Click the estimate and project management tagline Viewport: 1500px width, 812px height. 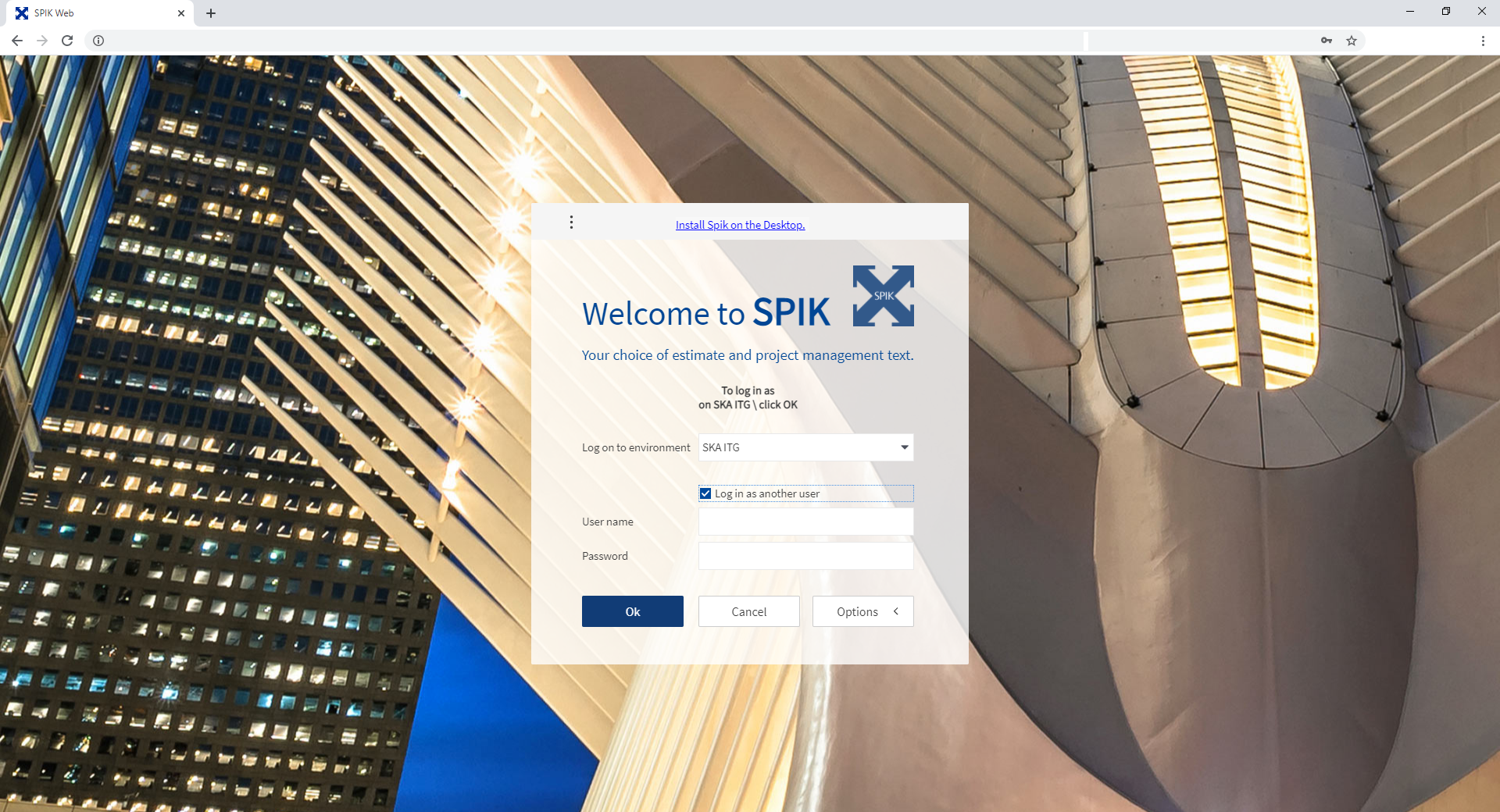coord(748,355)
